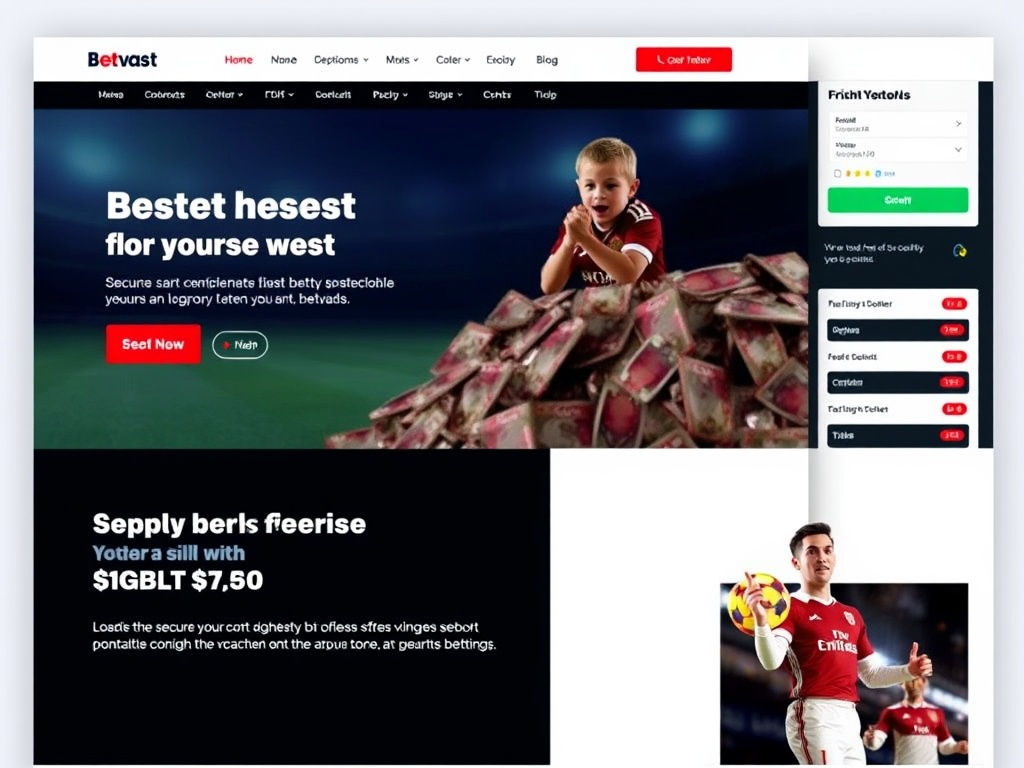Image resolution: width=1024 pixels, height=768 pixels.
Task: Select the Home menu item
Action: tap(238, 59)
